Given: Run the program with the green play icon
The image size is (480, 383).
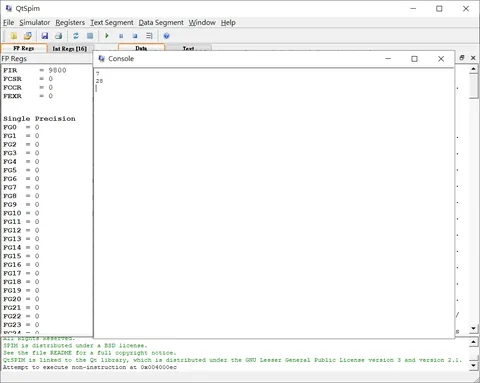Looking at the screenshot, I should (107, 36).
